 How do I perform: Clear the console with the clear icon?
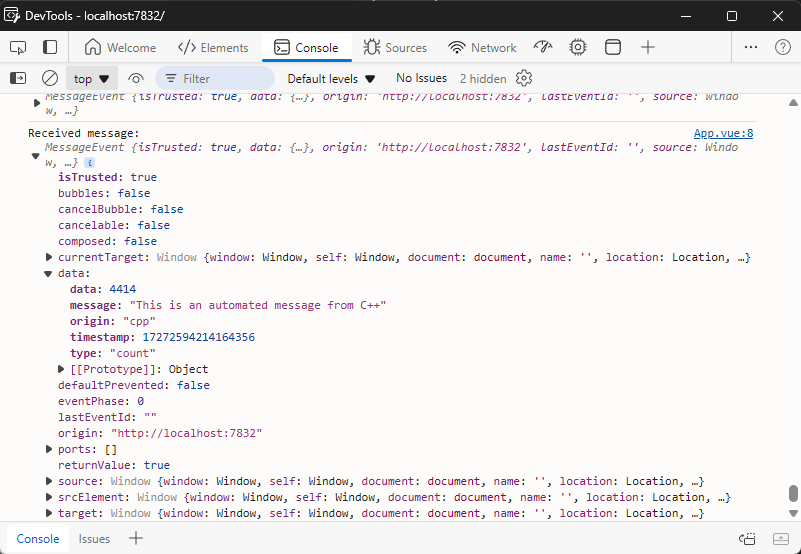click(50, 78)
